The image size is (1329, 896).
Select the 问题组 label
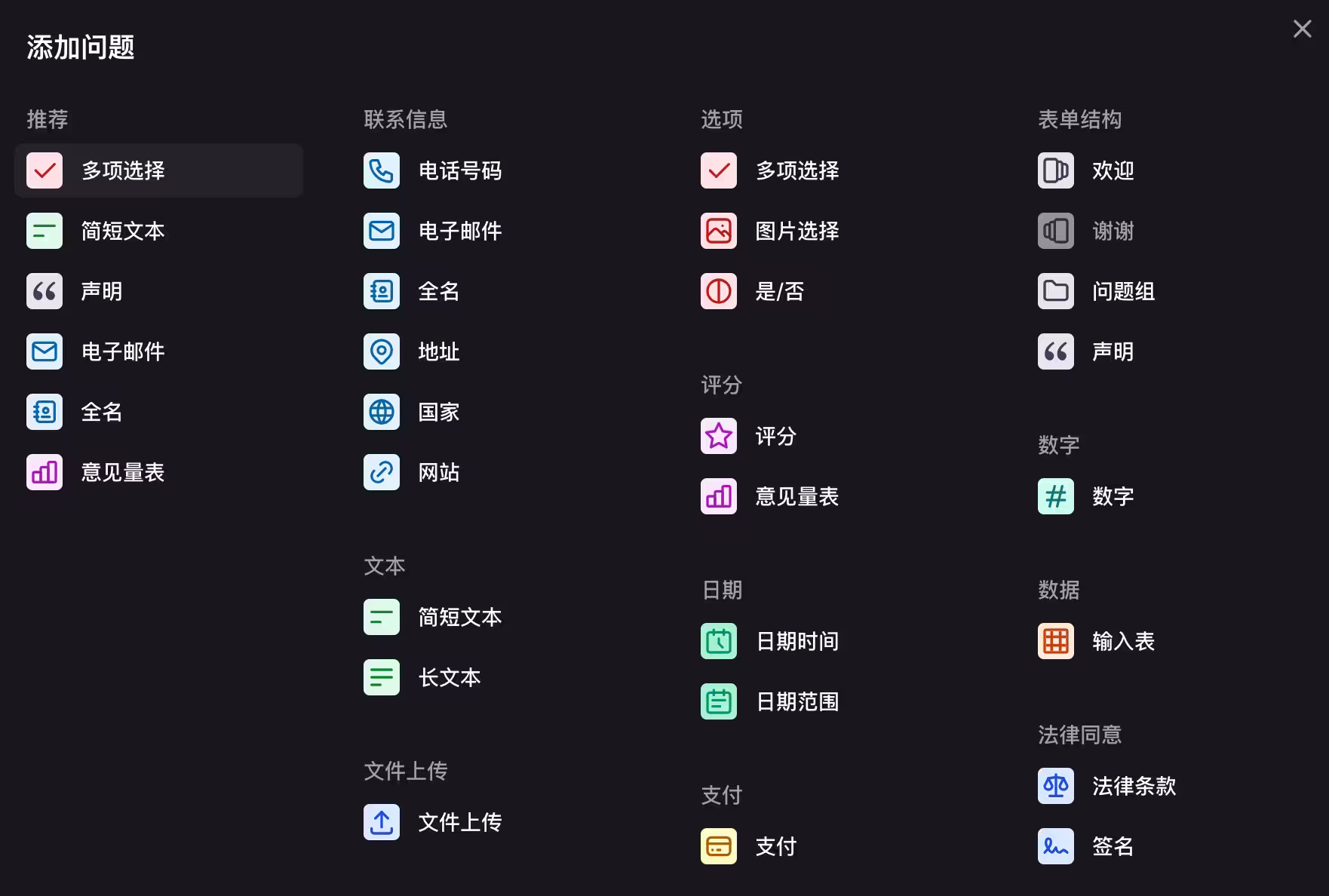[1124, 292]
